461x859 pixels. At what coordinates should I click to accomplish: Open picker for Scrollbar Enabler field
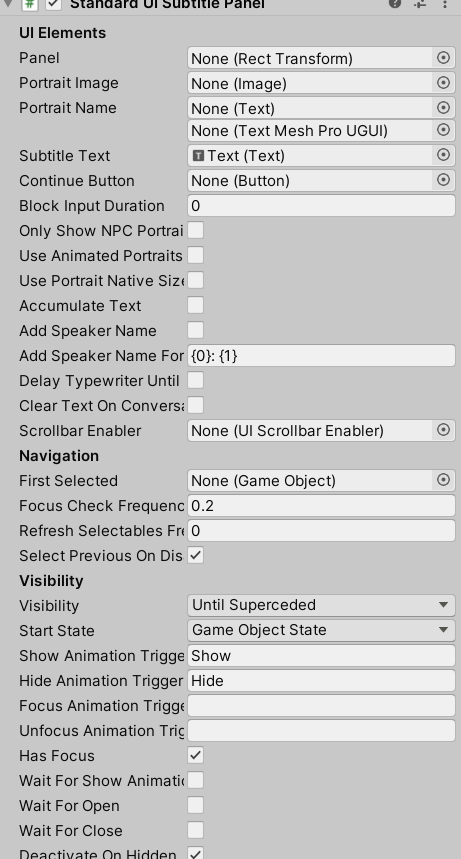[443, 430]
